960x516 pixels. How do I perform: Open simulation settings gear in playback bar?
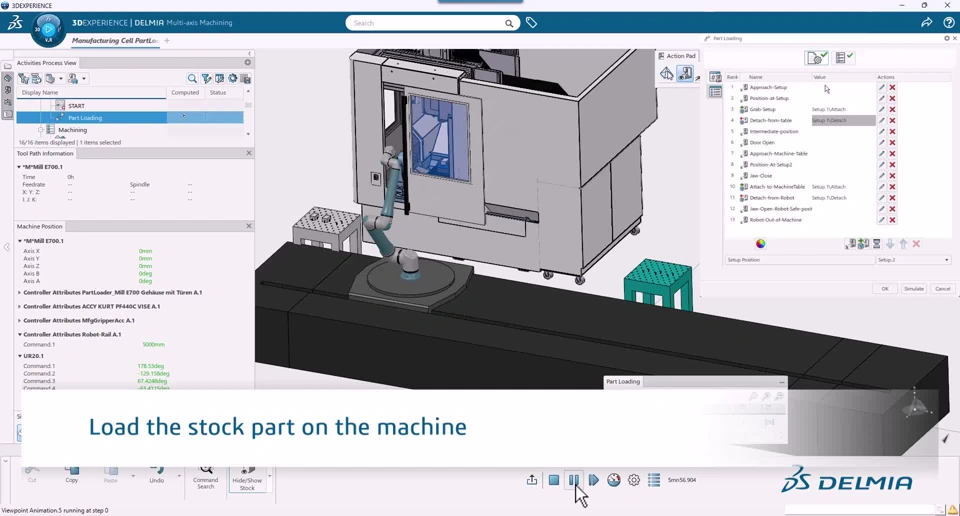point(634,480)
